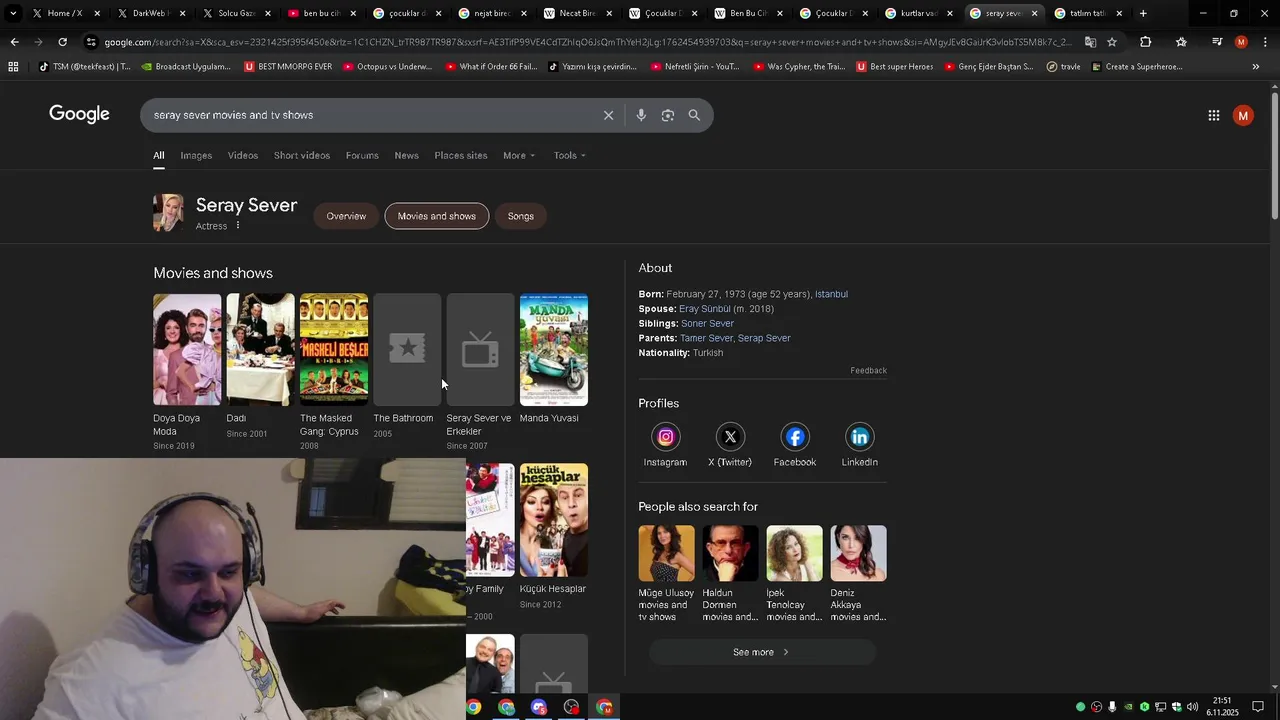Open the Discord icon in the taskbar

click(539, 707)
